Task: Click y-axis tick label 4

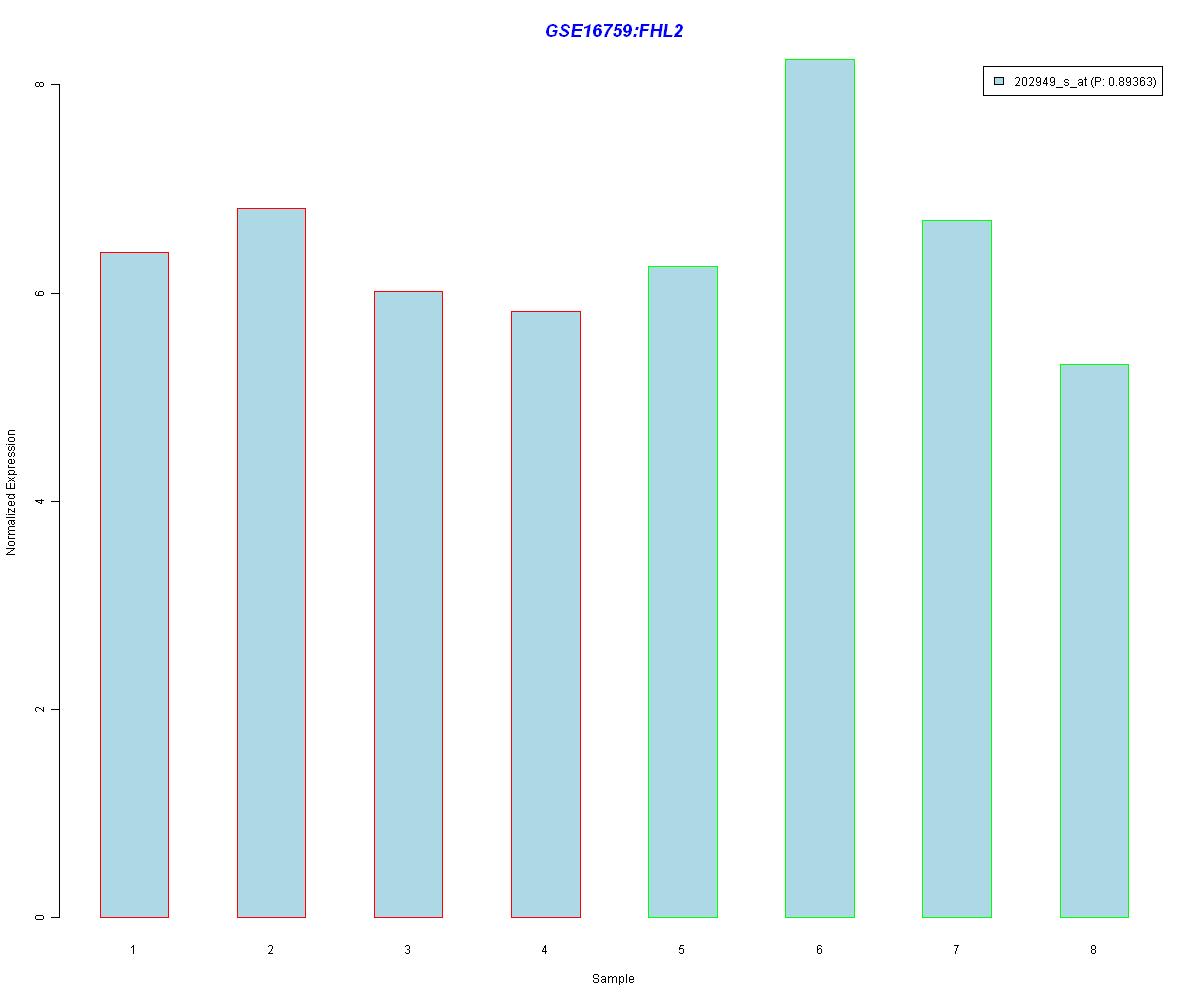Action: 40,501
